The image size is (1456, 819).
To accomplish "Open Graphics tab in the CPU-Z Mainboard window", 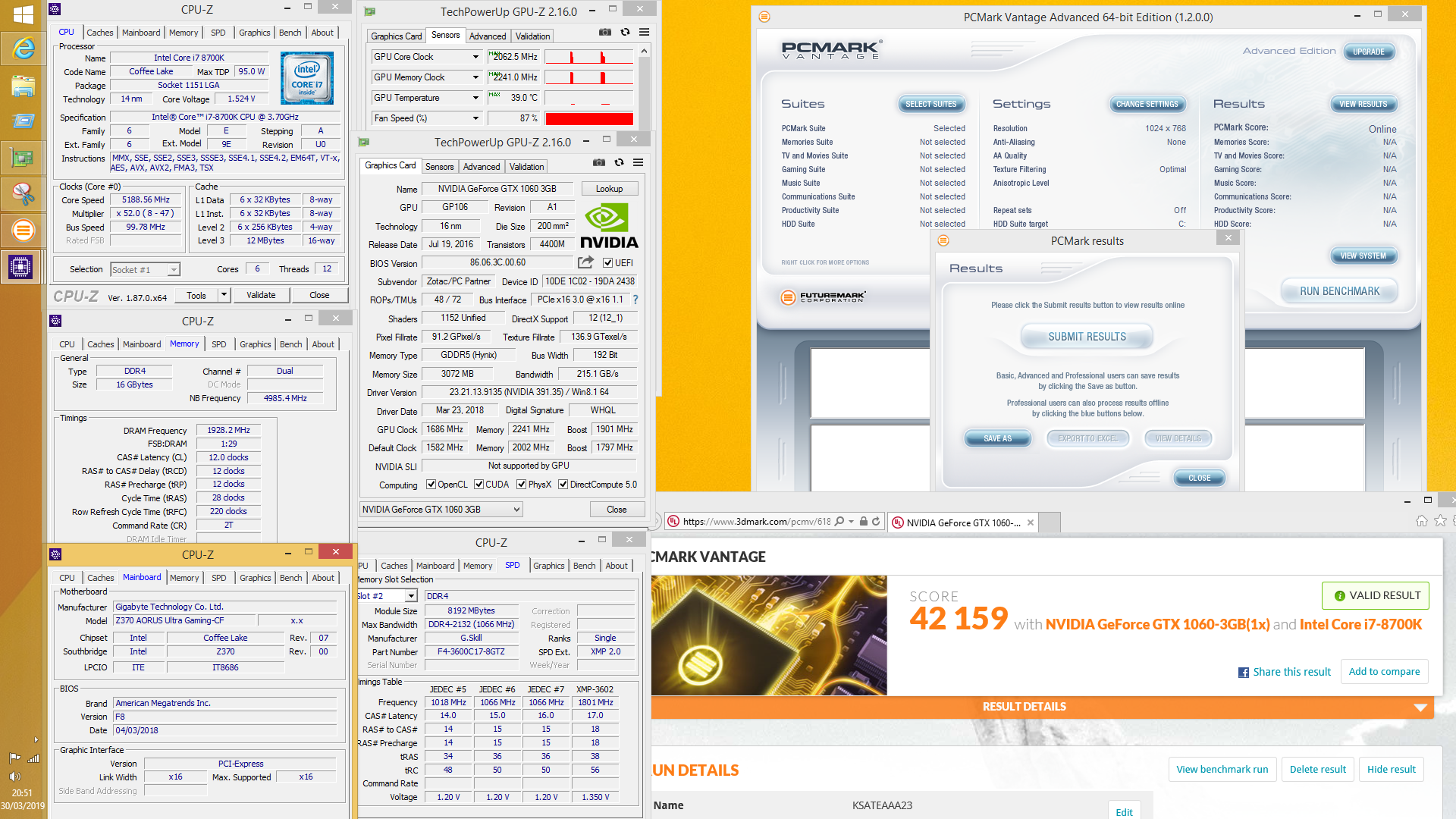I will point(255,578).
